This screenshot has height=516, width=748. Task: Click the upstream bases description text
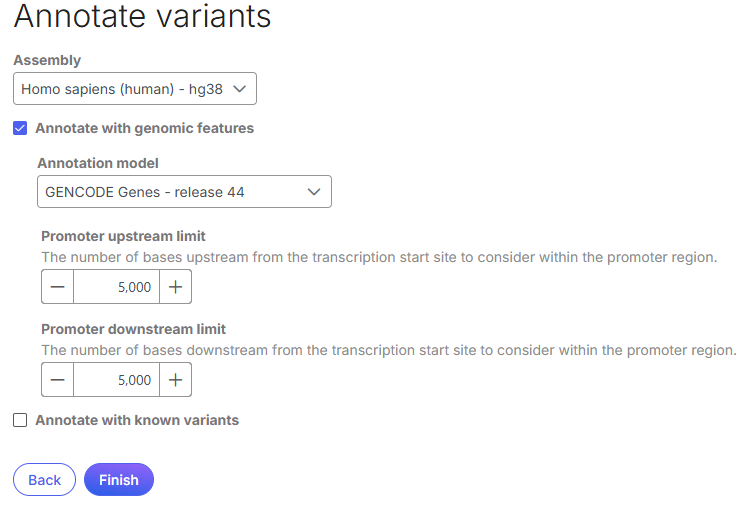point(379,257)
